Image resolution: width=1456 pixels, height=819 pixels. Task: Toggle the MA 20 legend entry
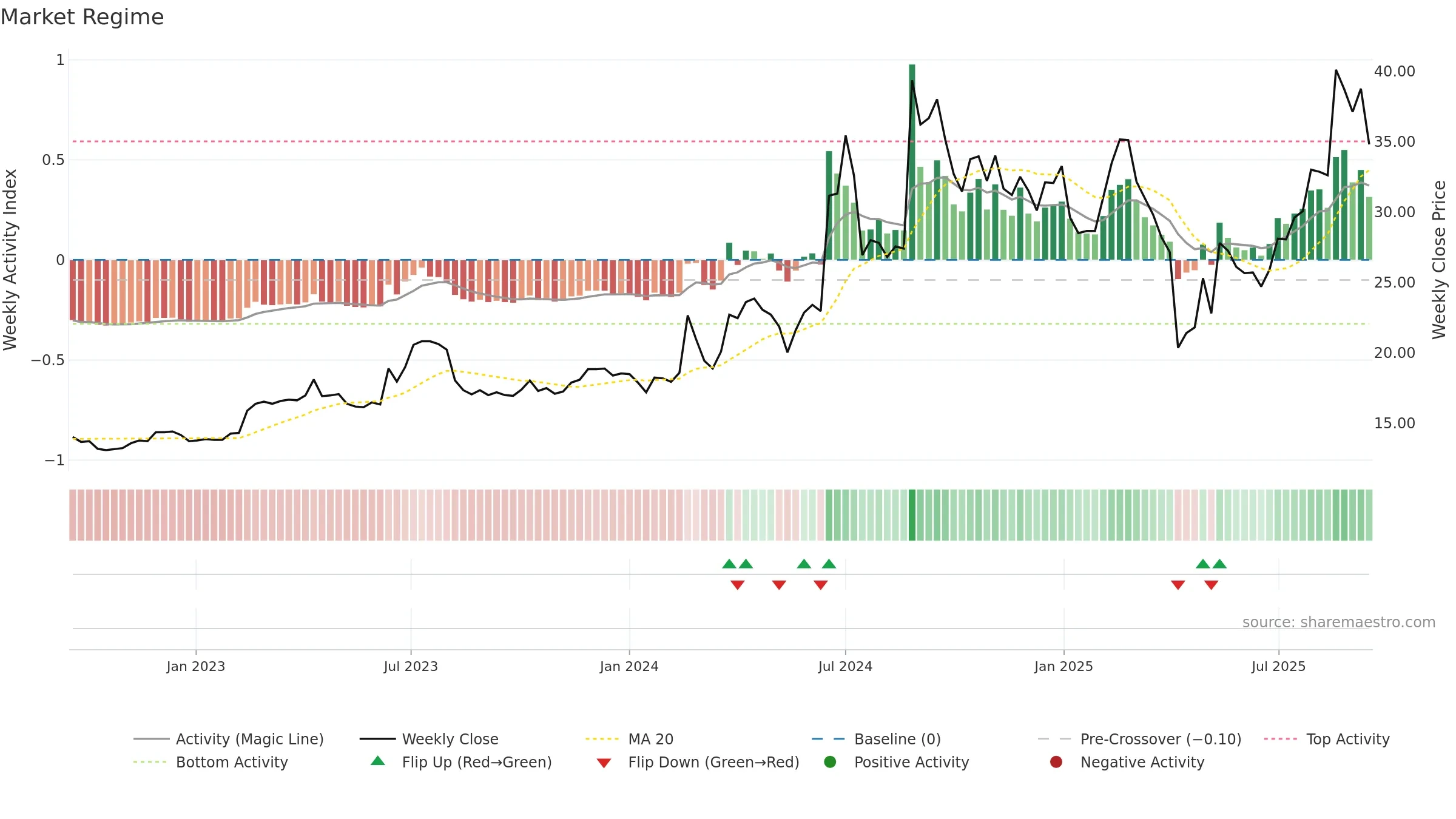pyautogui.click(x=629, y=739)
